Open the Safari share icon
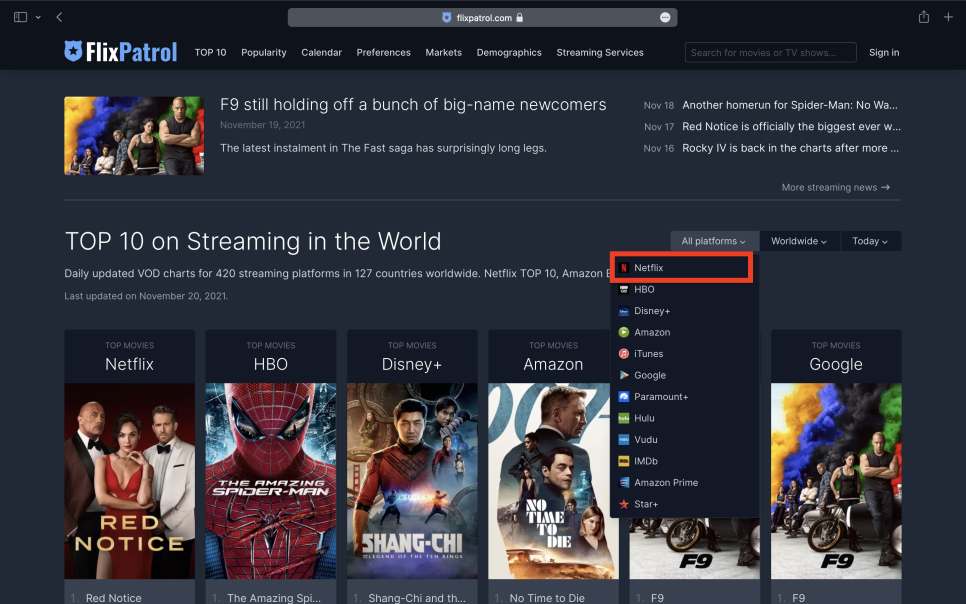The image size is (966, 604). point(923,17)
